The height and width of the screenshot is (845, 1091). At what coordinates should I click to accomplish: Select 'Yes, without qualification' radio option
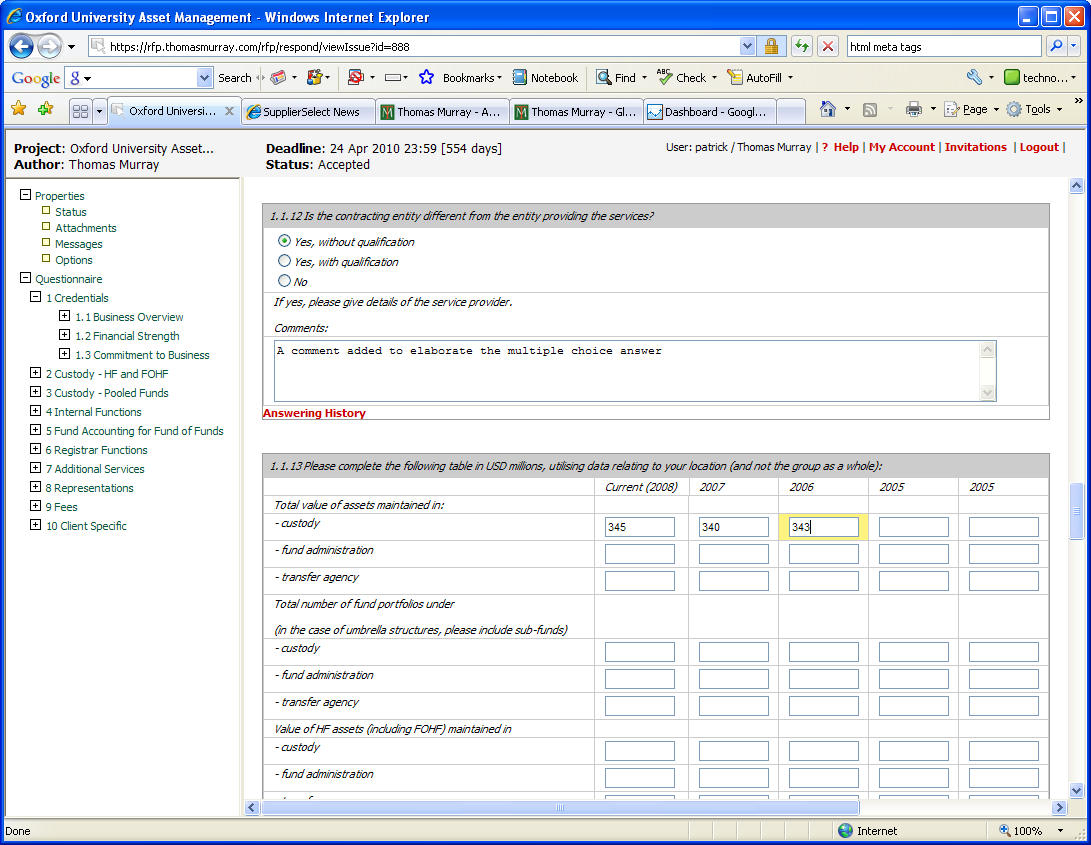(284, 241)
